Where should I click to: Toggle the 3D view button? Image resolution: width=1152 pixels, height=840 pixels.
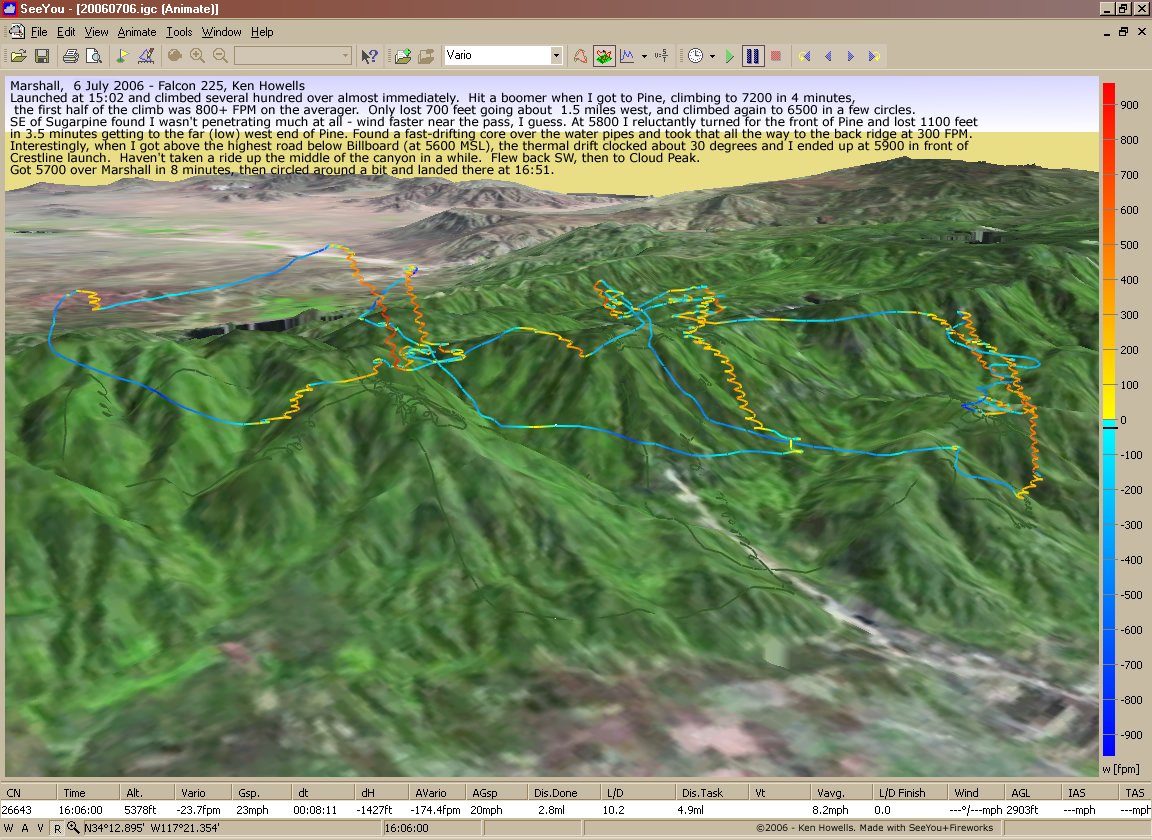tap(604, 56)
